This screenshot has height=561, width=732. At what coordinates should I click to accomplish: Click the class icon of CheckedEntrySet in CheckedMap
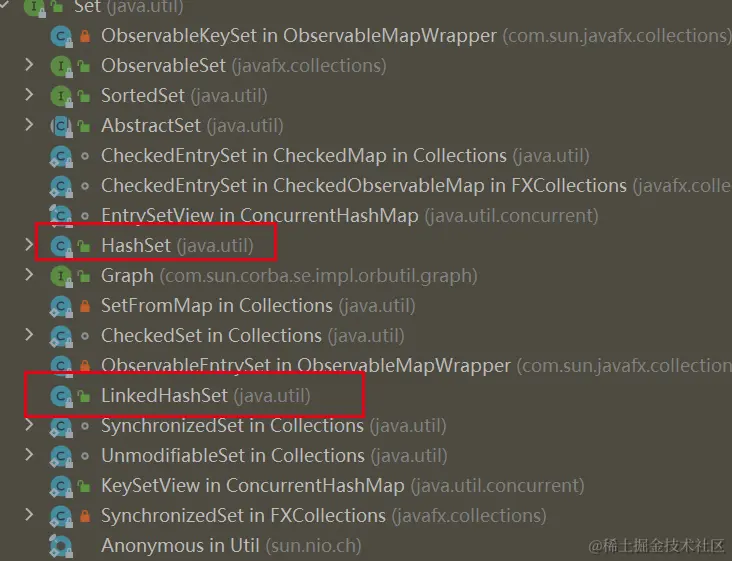tap(61, 156)
